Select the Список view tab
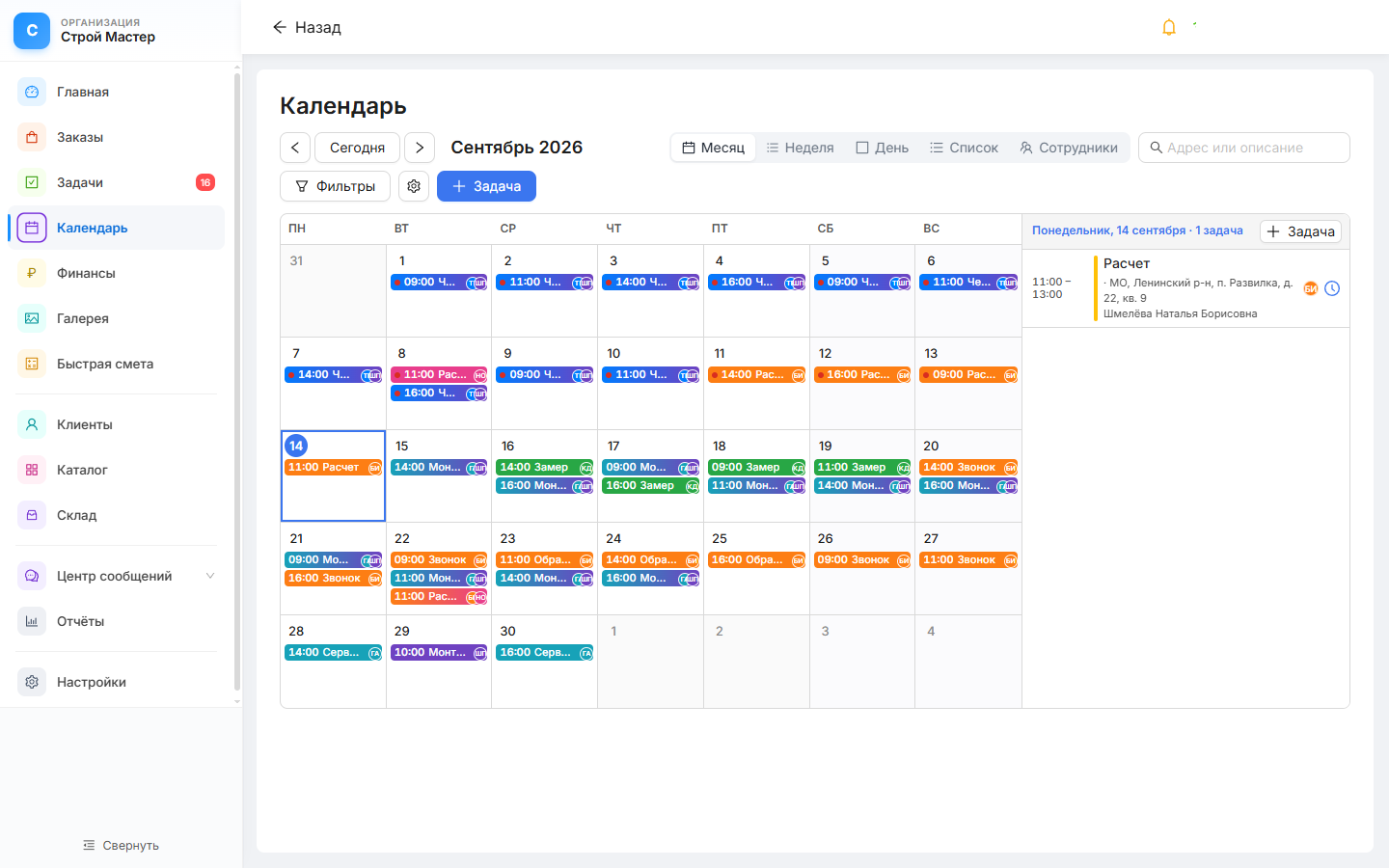Image resolution: width=1389 pixels, height=868 pixels. [964, 148]
